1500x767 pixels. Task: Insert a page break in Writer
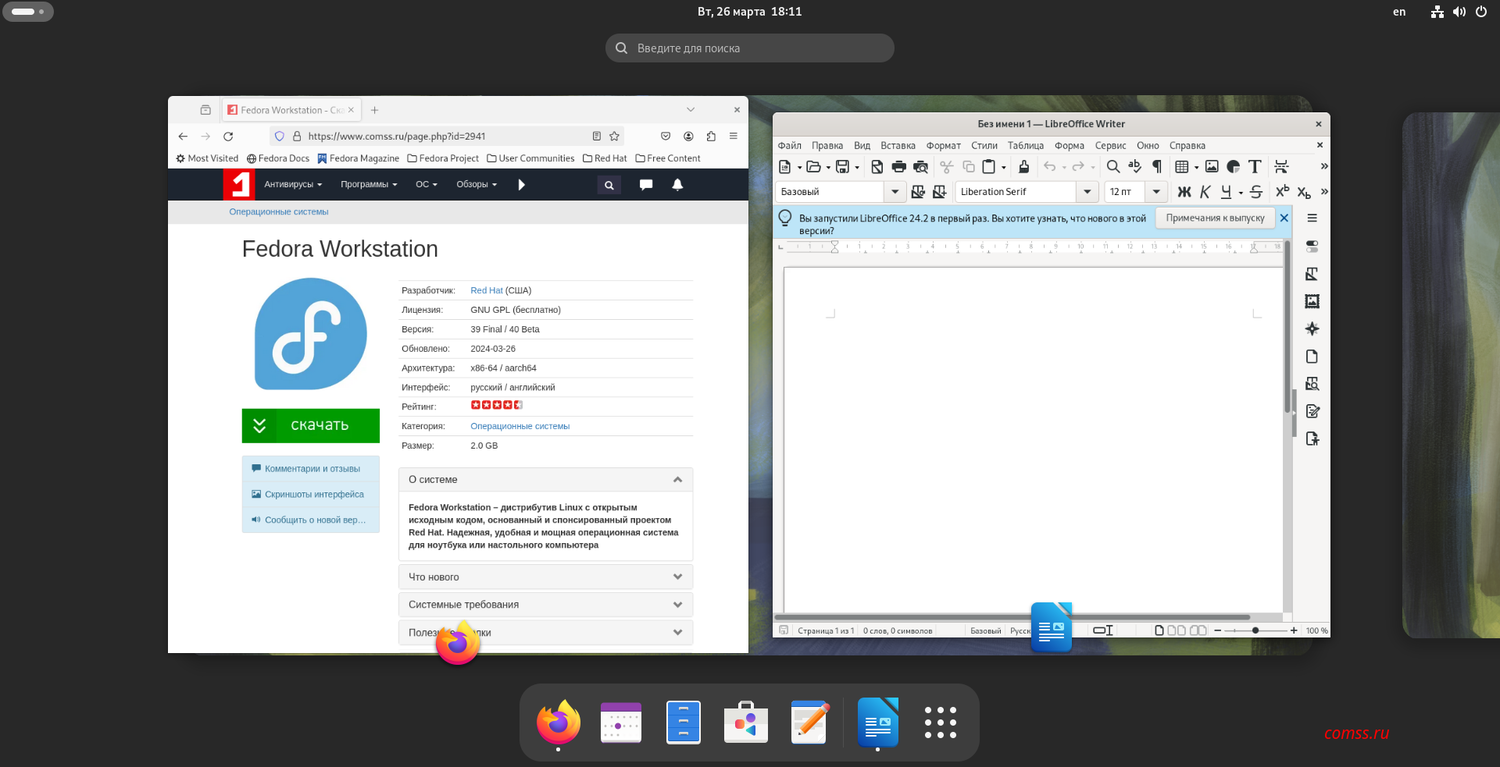(1282, 167)
